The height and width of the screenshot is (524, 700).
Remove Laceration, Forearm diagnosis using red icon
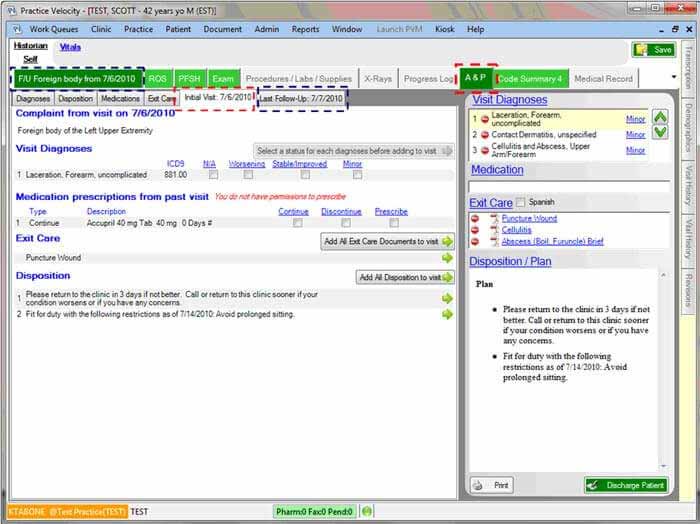tap(485, 119)
